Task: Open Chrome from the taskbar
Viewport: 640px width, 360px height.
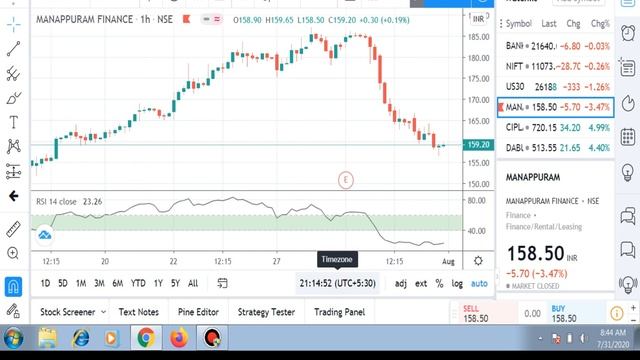Action: click(146, 338)
